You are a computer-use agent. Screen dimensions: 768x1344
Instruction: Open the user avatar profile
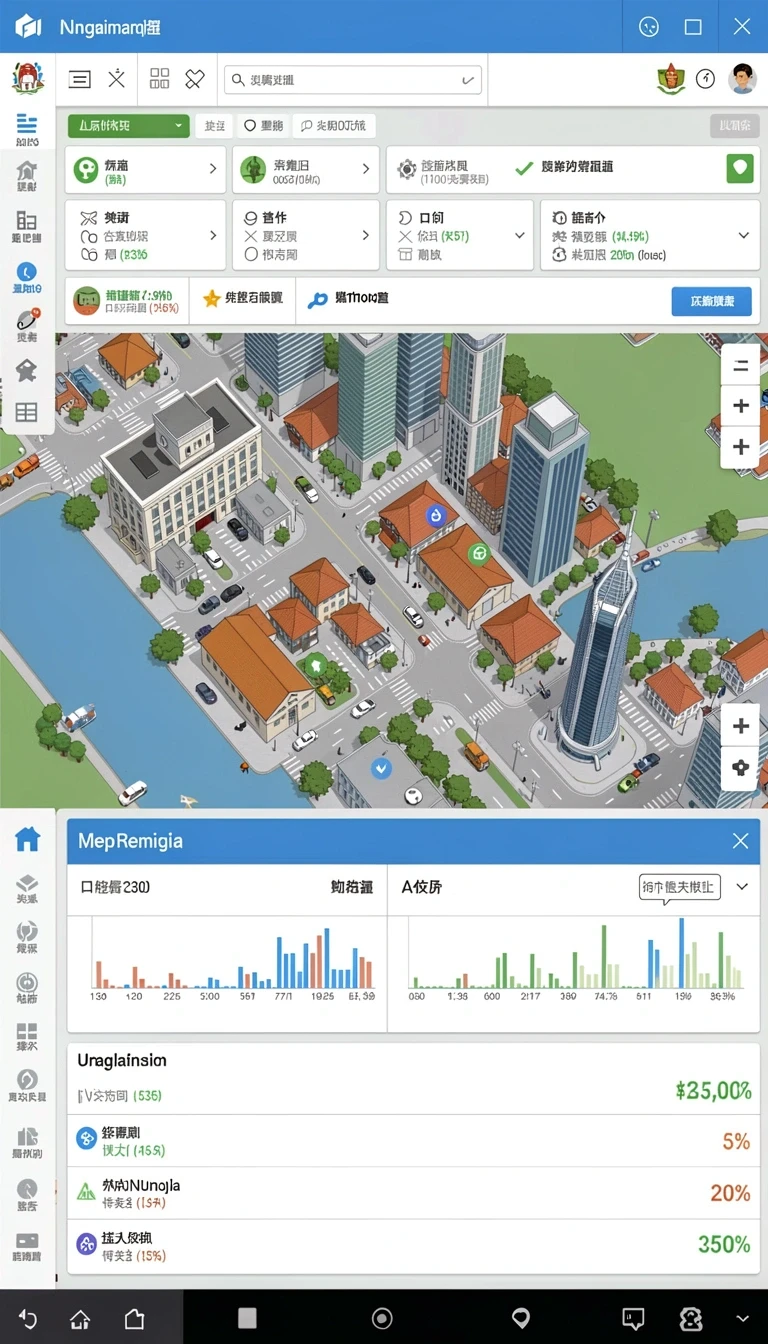coord(742,79)
